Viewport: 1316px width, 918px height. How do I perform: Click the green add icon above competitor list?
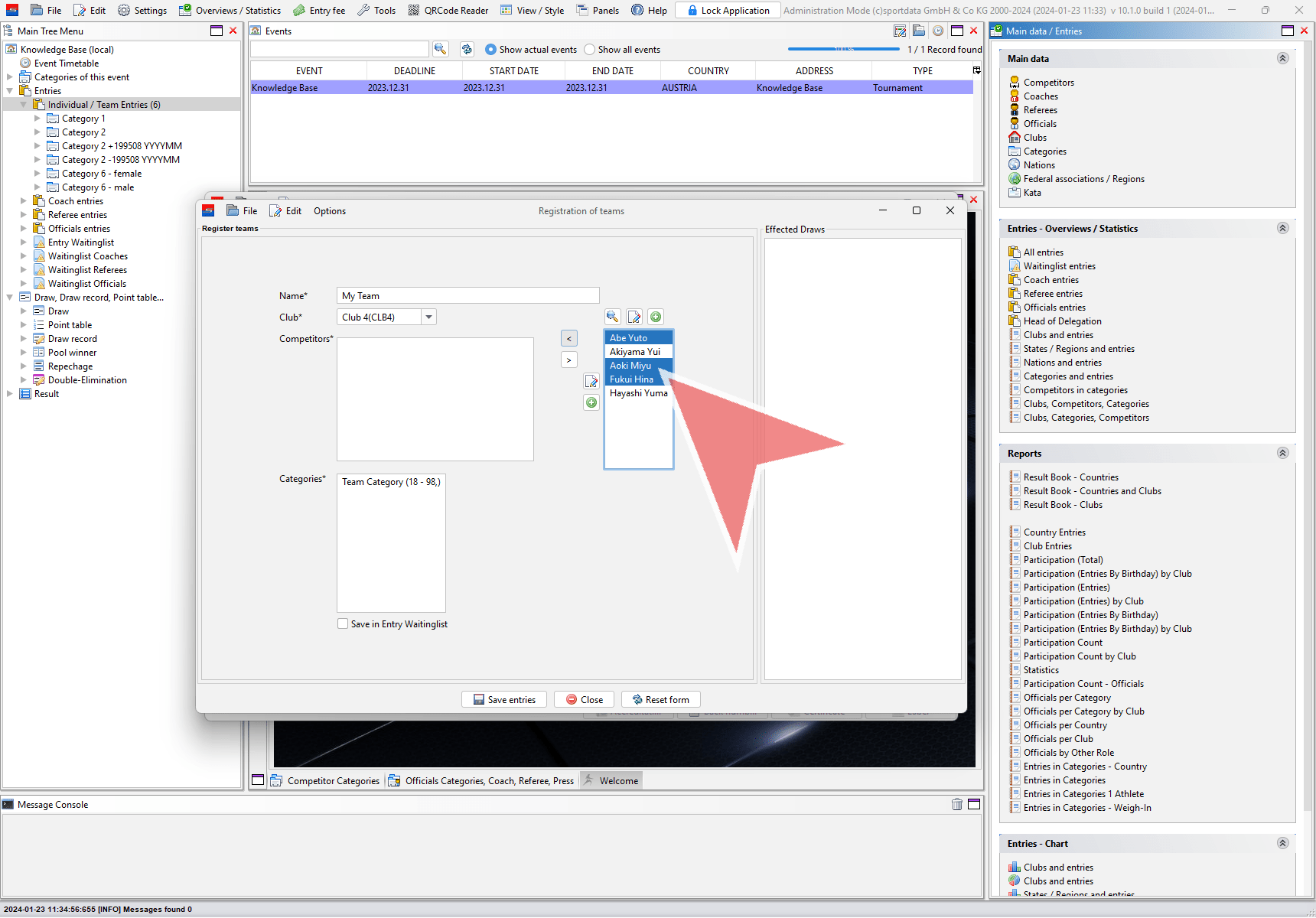[x=656, y=317]
